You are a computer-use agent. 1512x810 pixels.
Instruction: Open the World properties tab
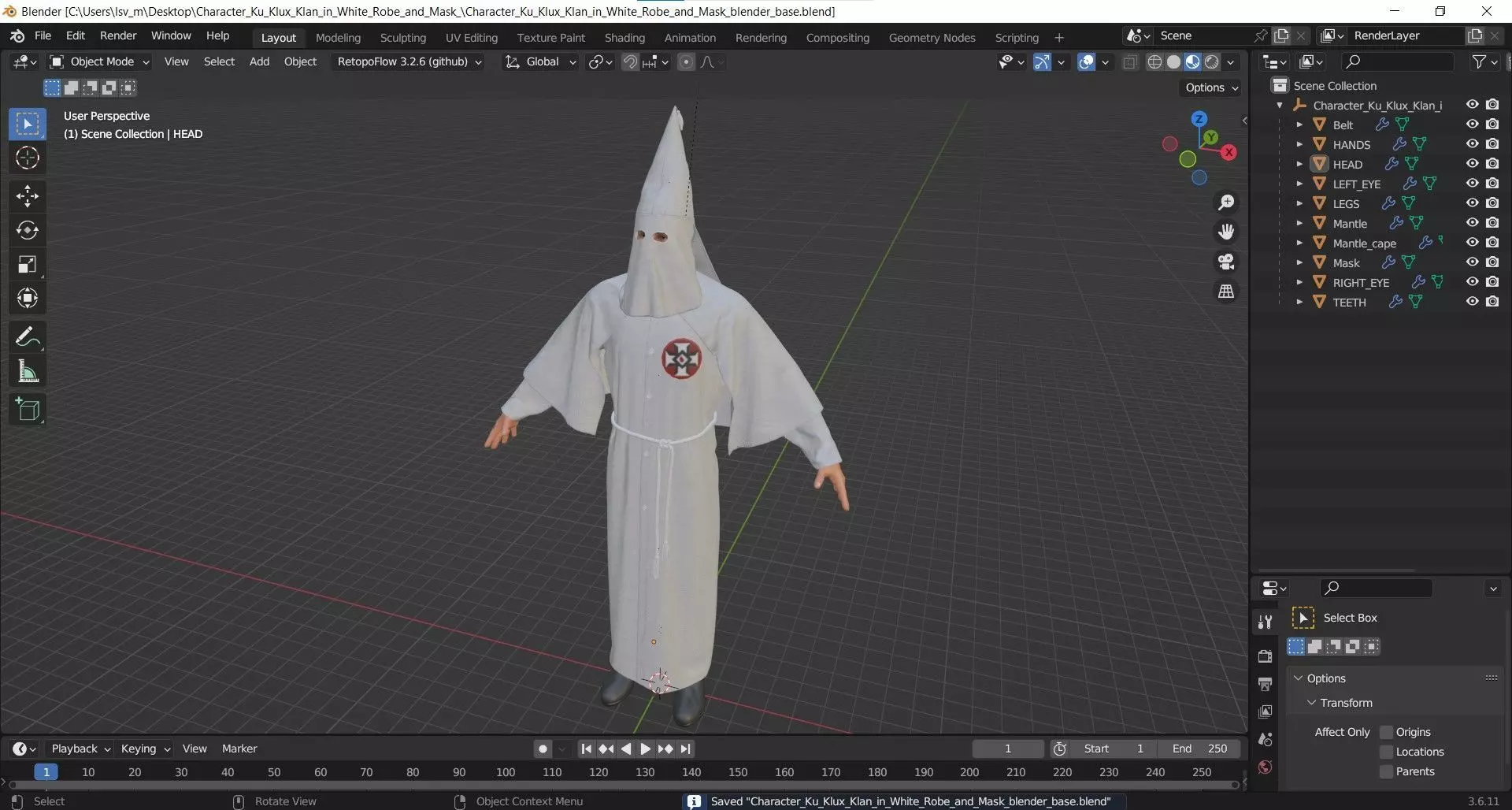1265,767
